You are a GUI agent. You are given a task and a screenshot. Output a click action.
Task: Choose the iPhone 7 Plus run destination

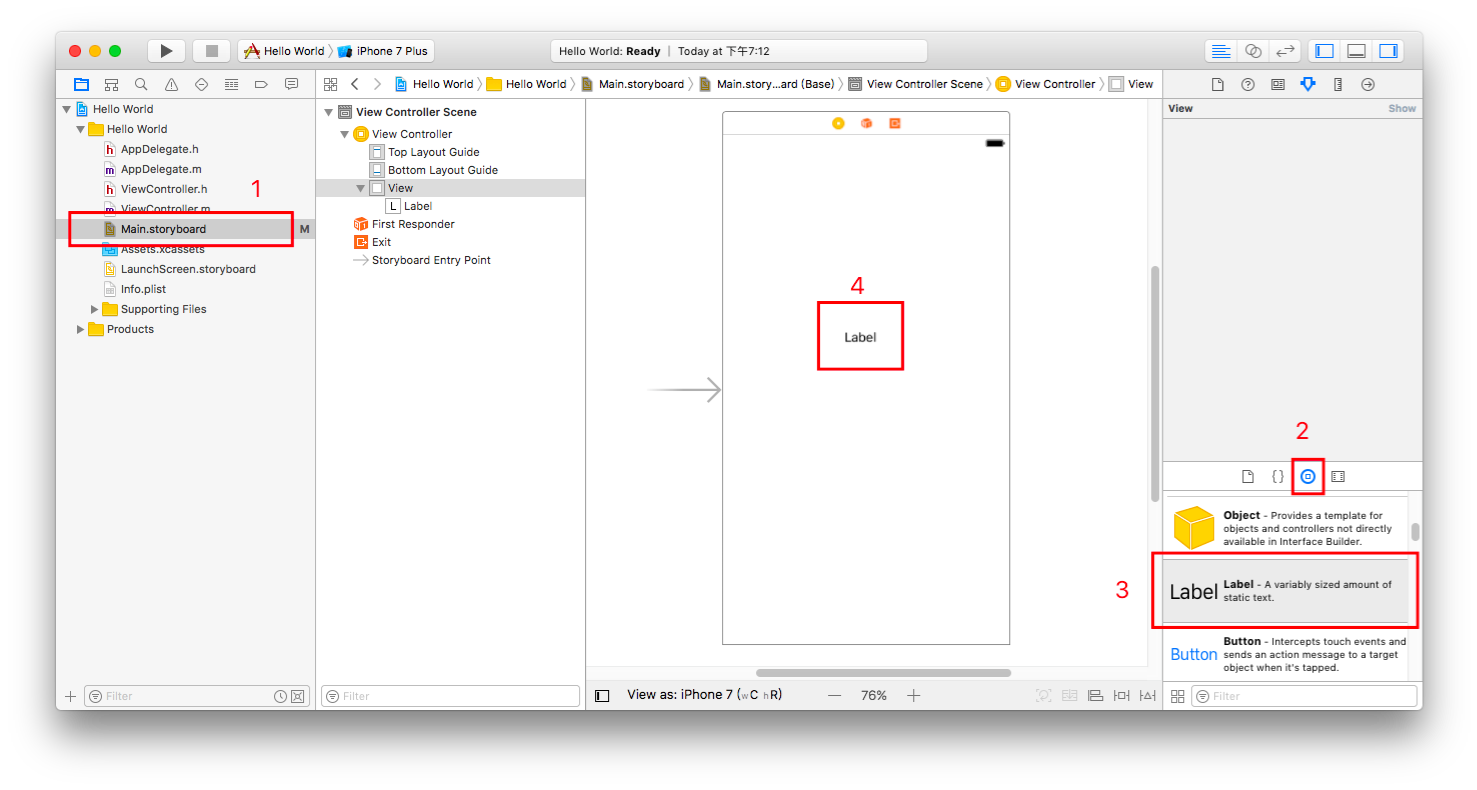tap(382, 51)
